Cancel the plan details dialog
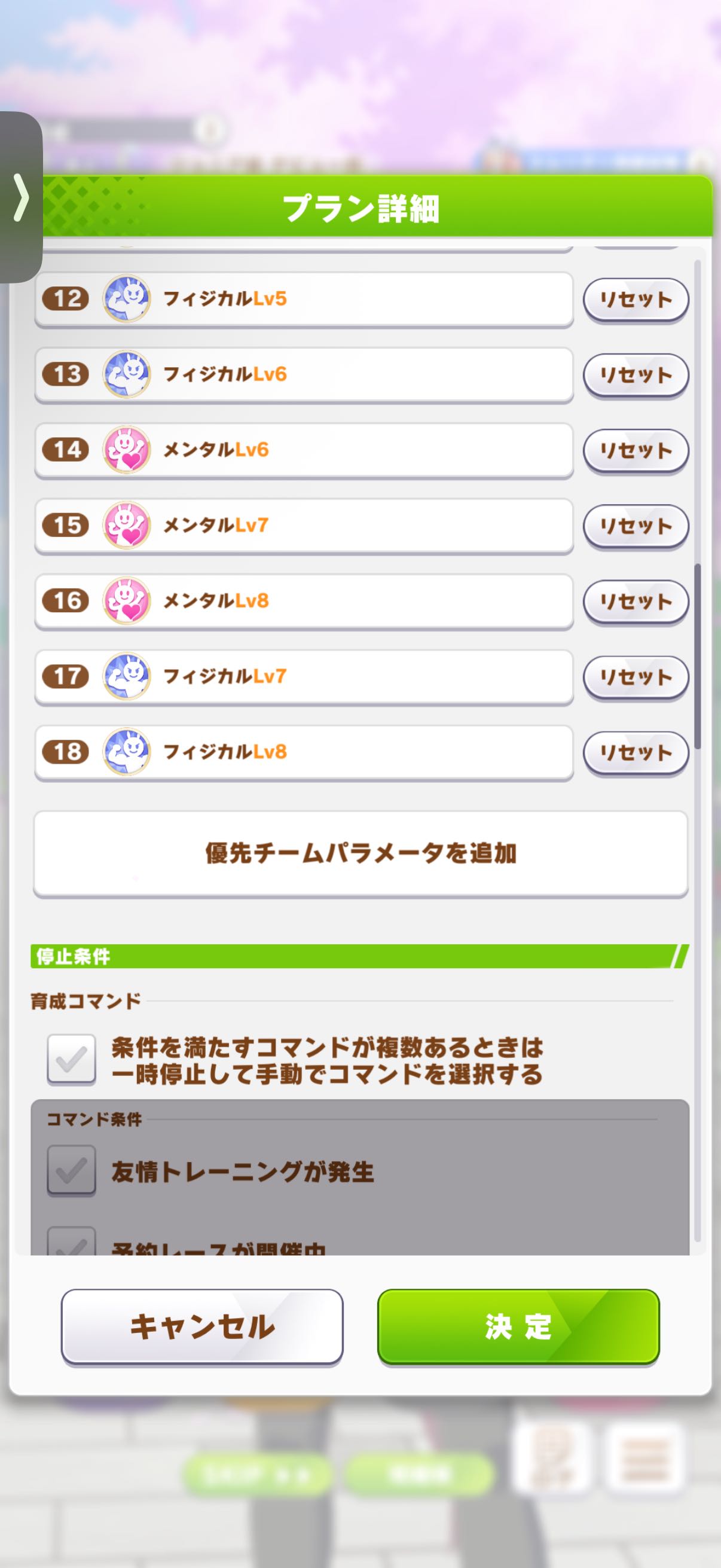The height and width of the screenshot is (1568, 721). click(x=202, y=1327)
